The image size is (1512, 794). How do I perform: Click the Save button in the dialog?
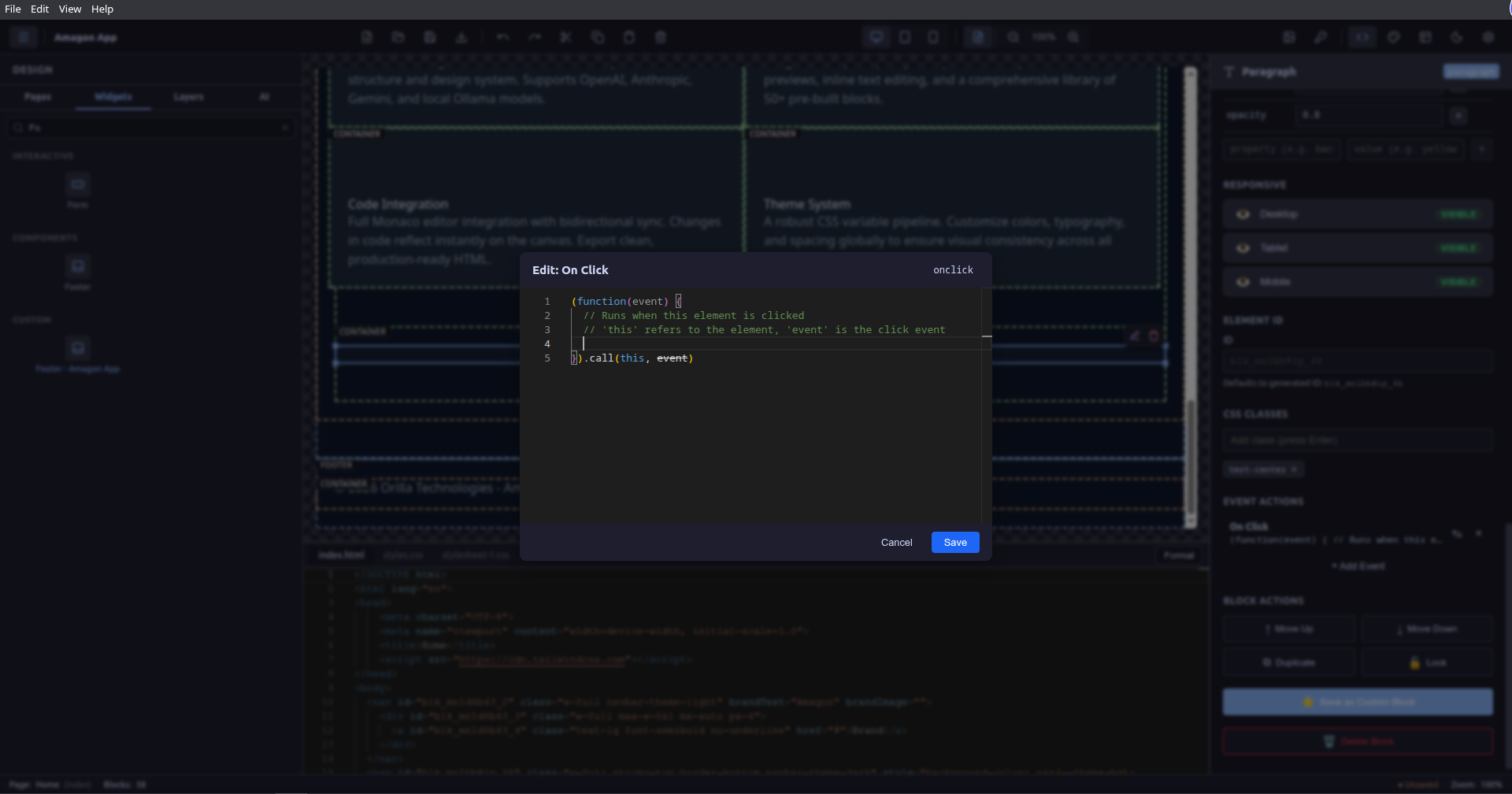pyautogui.click(x=954, y=542)
